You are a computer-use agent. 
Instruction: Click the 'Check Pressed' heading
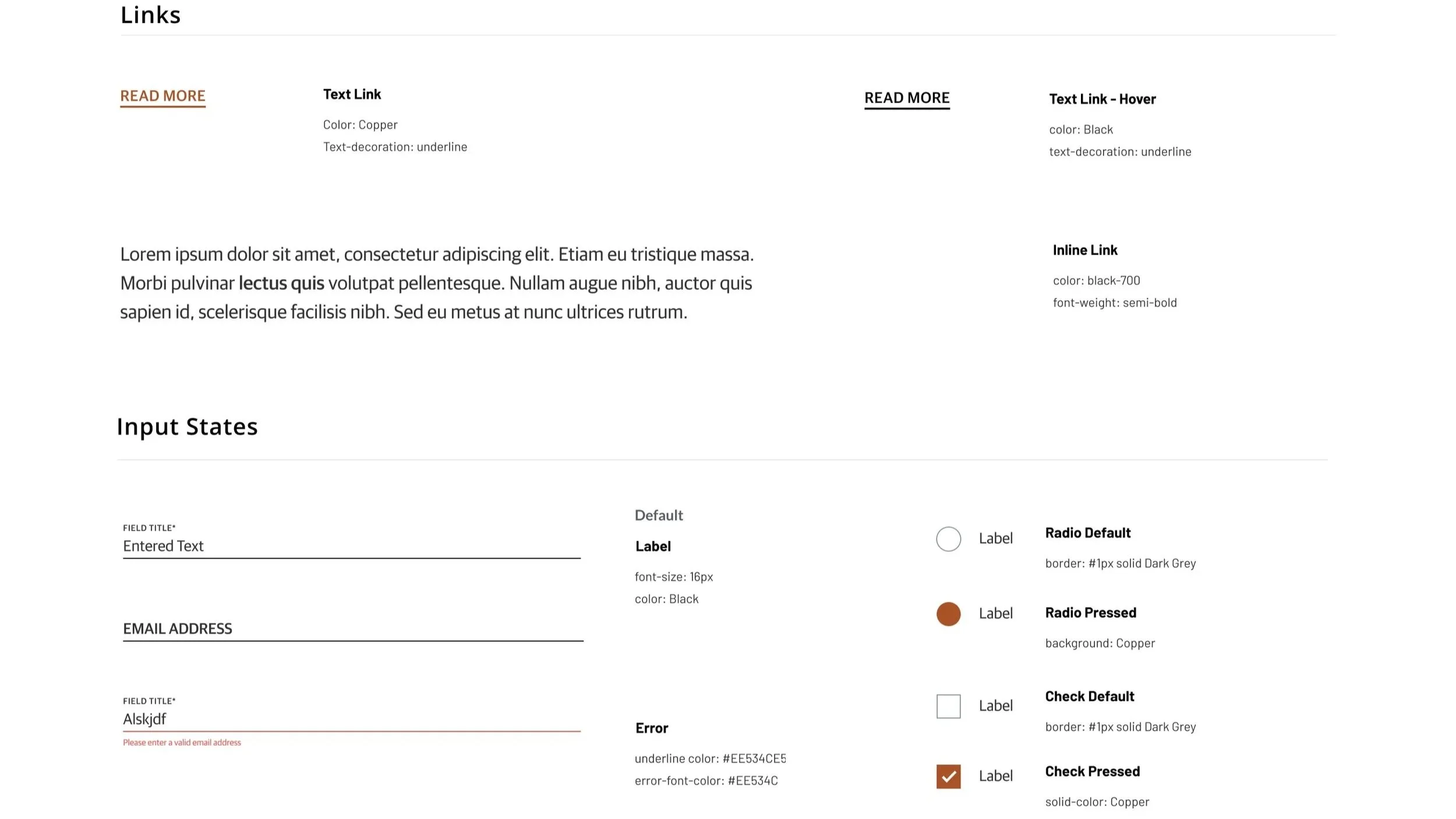coord(1092,771)
